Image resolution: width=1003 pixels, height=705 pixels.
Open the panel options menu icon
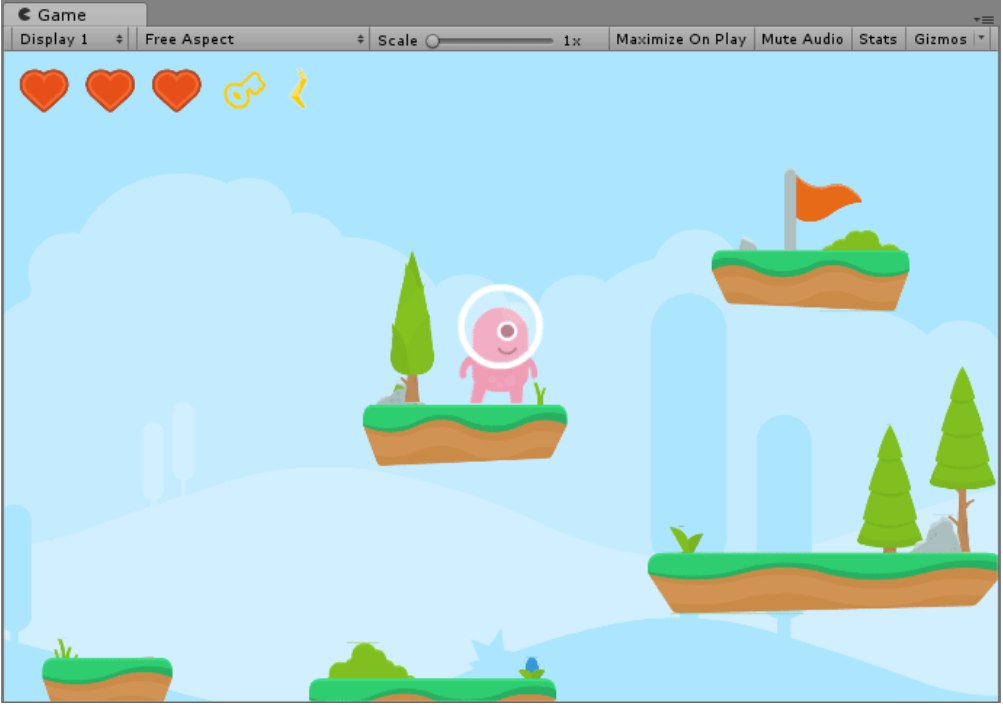984,19
